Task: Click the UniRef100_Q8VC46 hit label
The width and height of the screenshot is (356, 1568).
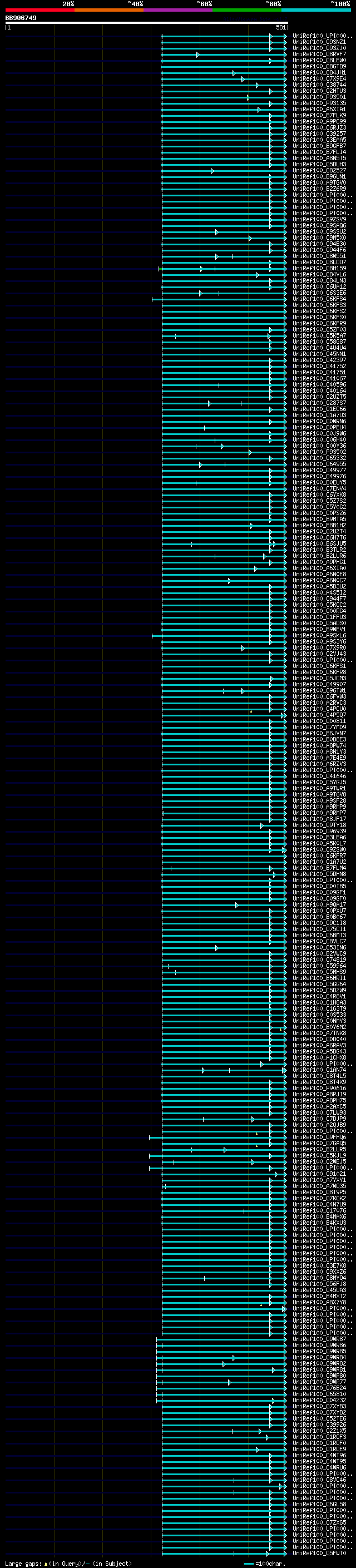Action: click(x=319, y=1480)
